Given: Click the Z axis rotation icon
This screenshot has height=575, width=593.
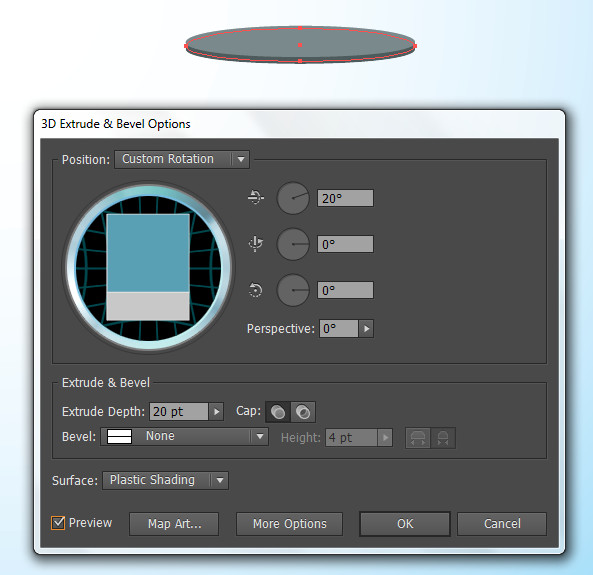Looking at the screenshot, I should [255, 290].
